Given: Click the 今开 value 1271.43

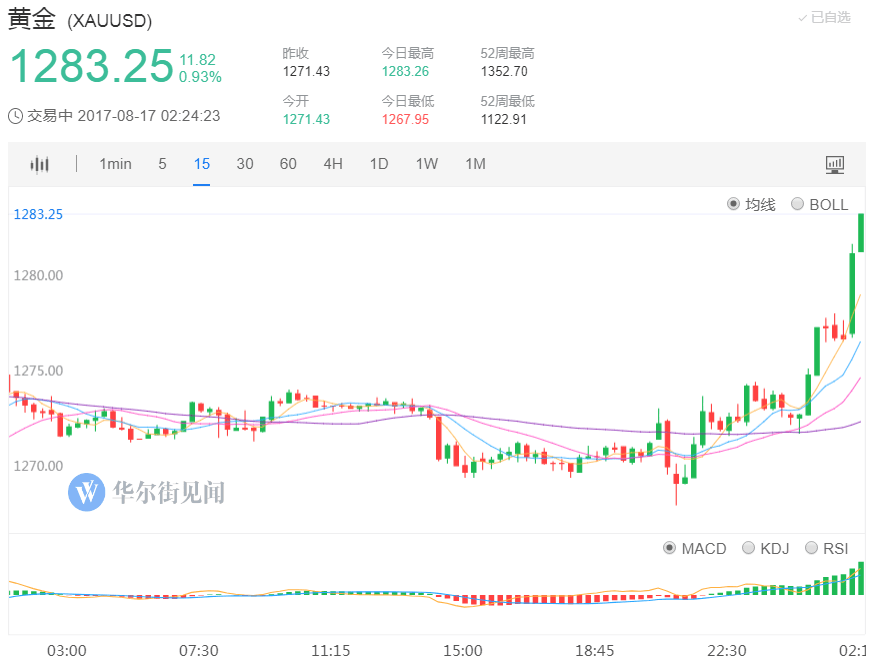Looking at the screenshot, I should (306, 119).
